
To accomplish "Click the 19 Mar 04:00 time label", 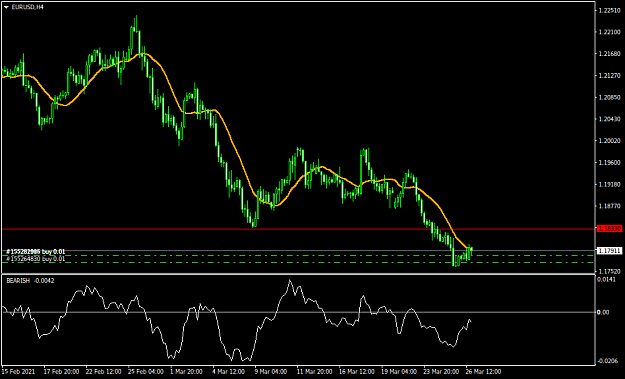I will coord(399,372).
